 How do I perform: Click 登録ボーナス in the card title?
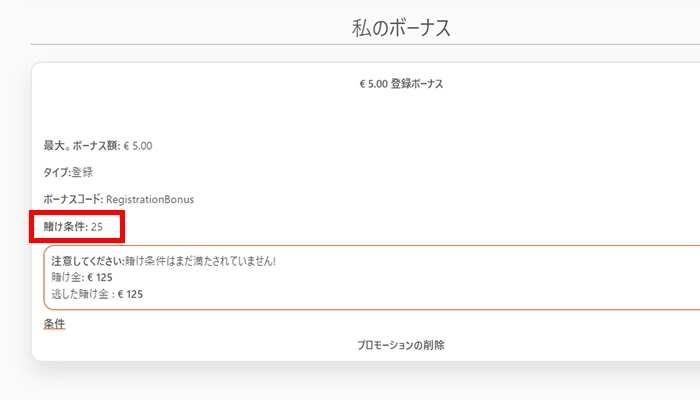coord(417,84)
